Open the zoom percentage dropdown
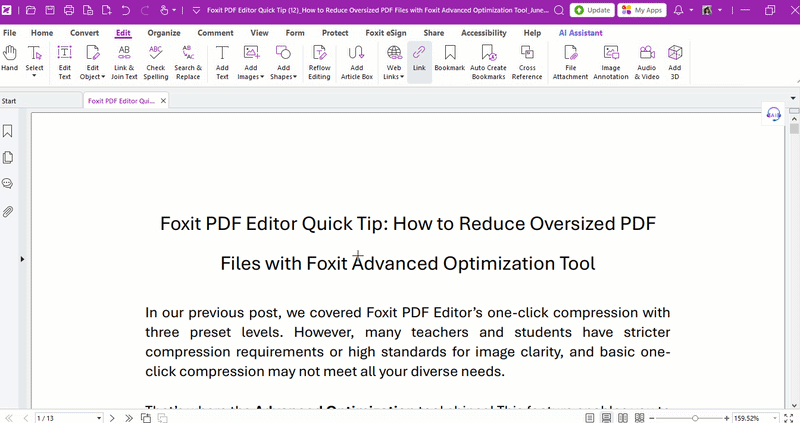Viewport: 800px width, 423px height. click(x=774, y=418)
